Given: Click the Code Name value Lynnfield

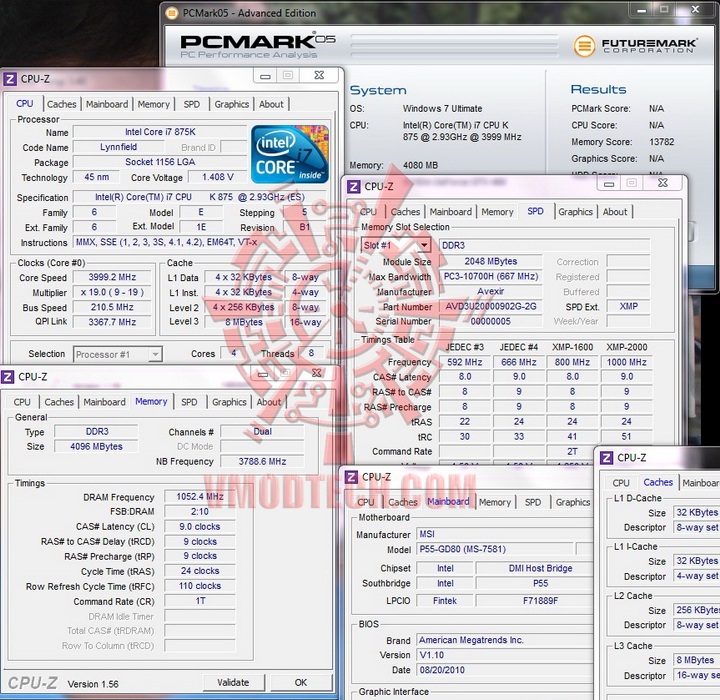Looking at the screenshot, I should (118, 147).
